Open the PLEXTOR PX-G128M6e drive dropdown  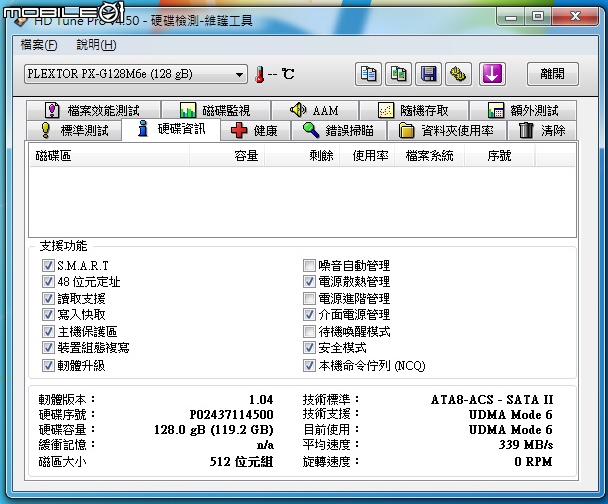pos(136,74)
